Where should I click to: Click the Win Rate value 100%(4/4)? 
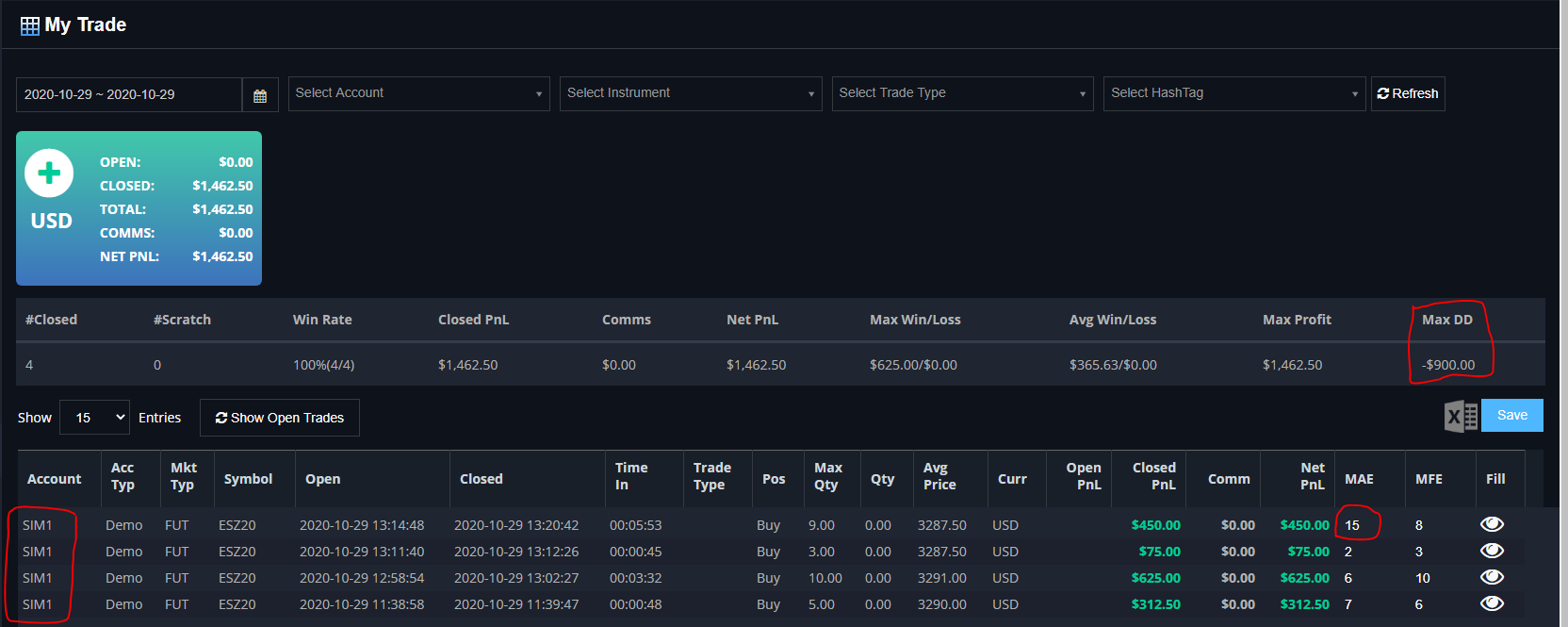(324, 365)
